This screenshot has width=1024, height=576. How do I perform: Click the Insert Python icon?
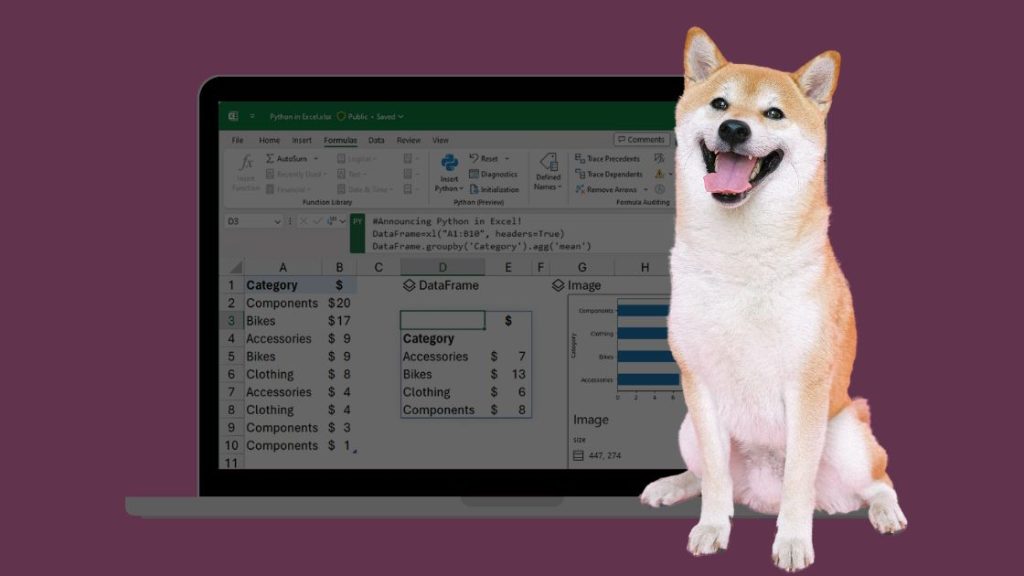click(449, 163)
